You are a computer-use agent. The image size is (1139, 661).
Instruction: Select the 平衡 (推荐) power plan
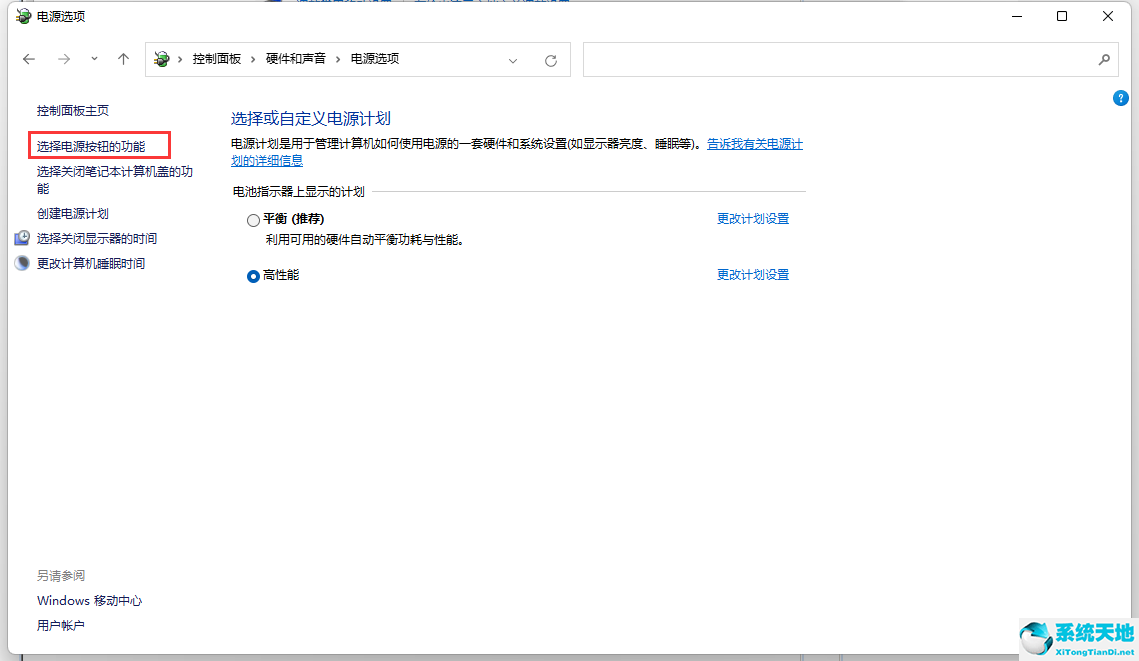pyautogui.click(x=253, y=219)
